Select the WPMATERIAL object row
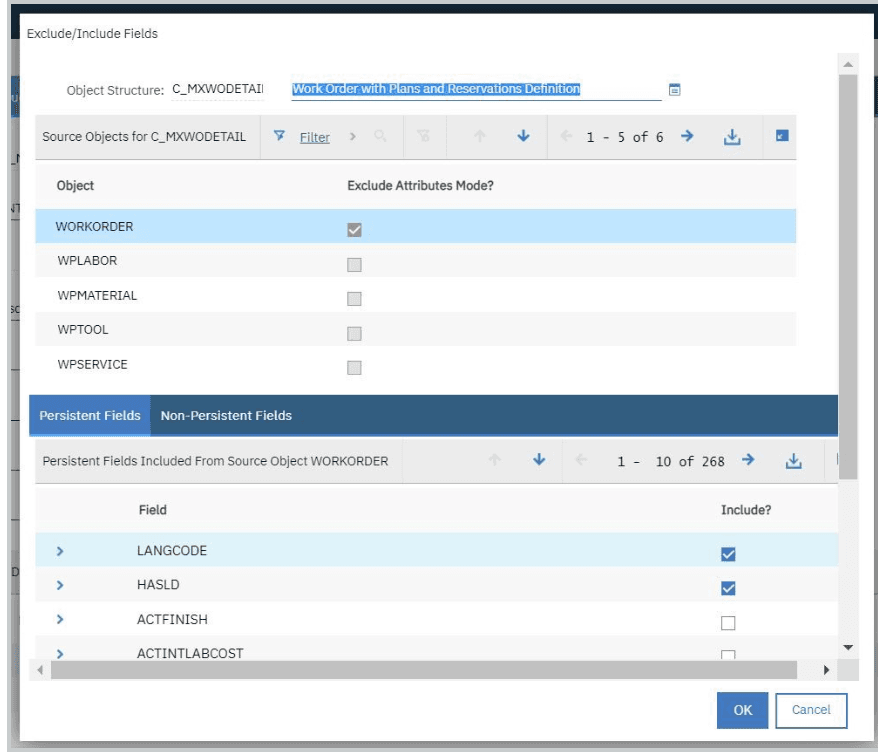 415,295
